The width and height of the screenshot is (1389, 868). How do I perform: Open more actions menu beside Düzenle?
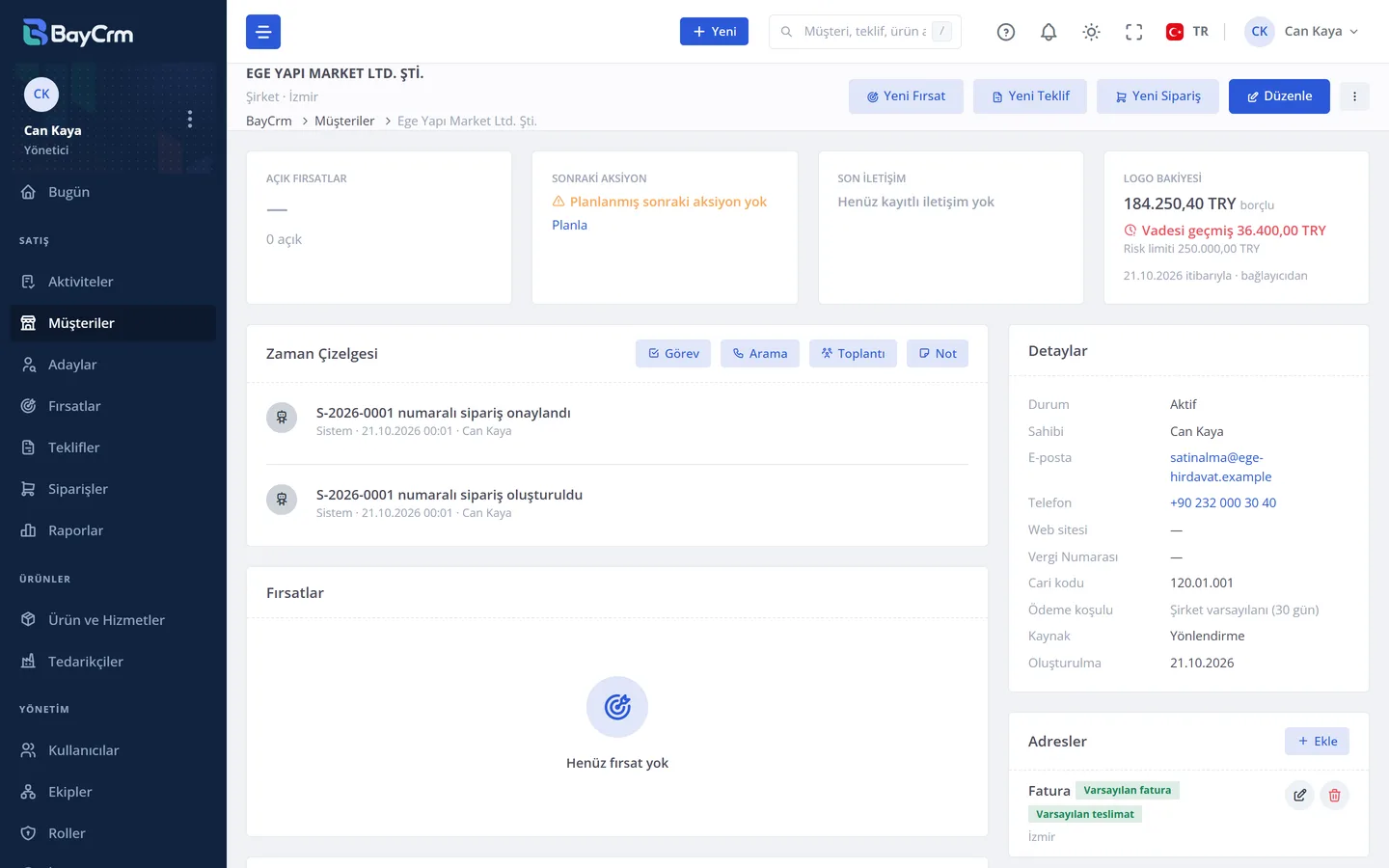click(1354, 96)
